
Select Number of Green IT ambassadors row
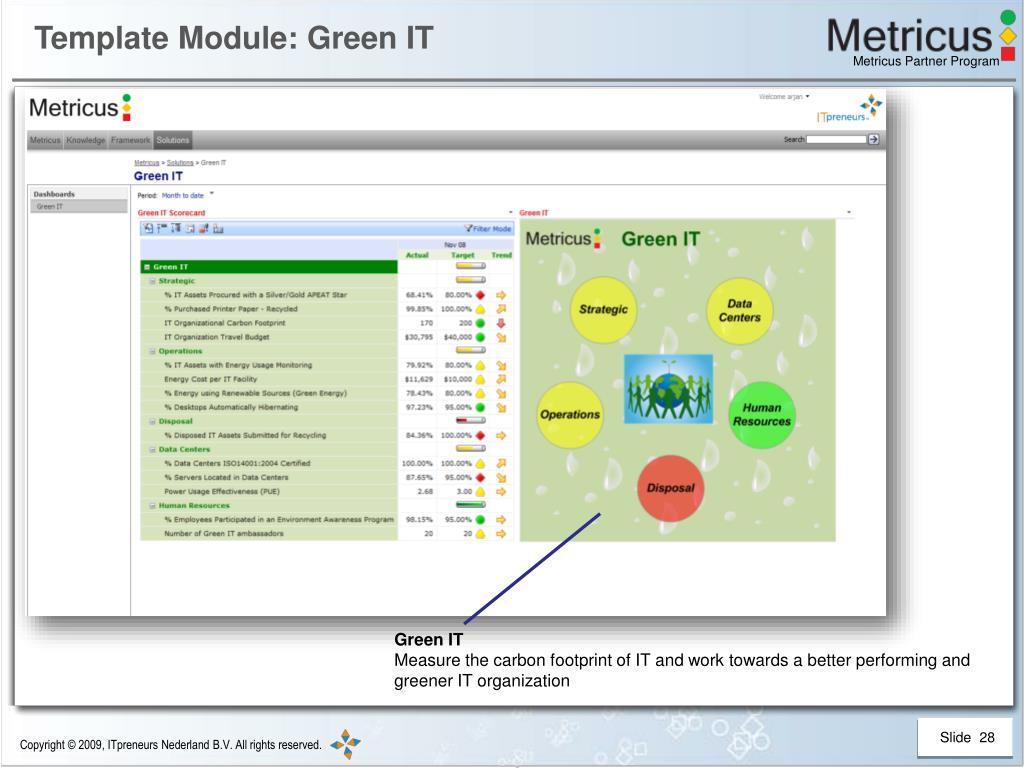click(x=269, y=534)
